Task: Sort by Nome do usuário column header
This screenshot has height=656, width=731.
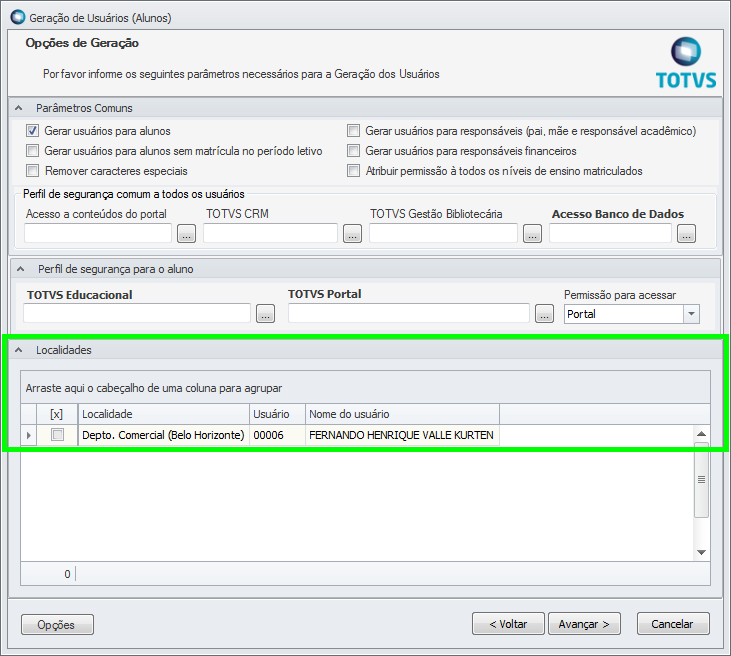Action: (x=402, y=414)
